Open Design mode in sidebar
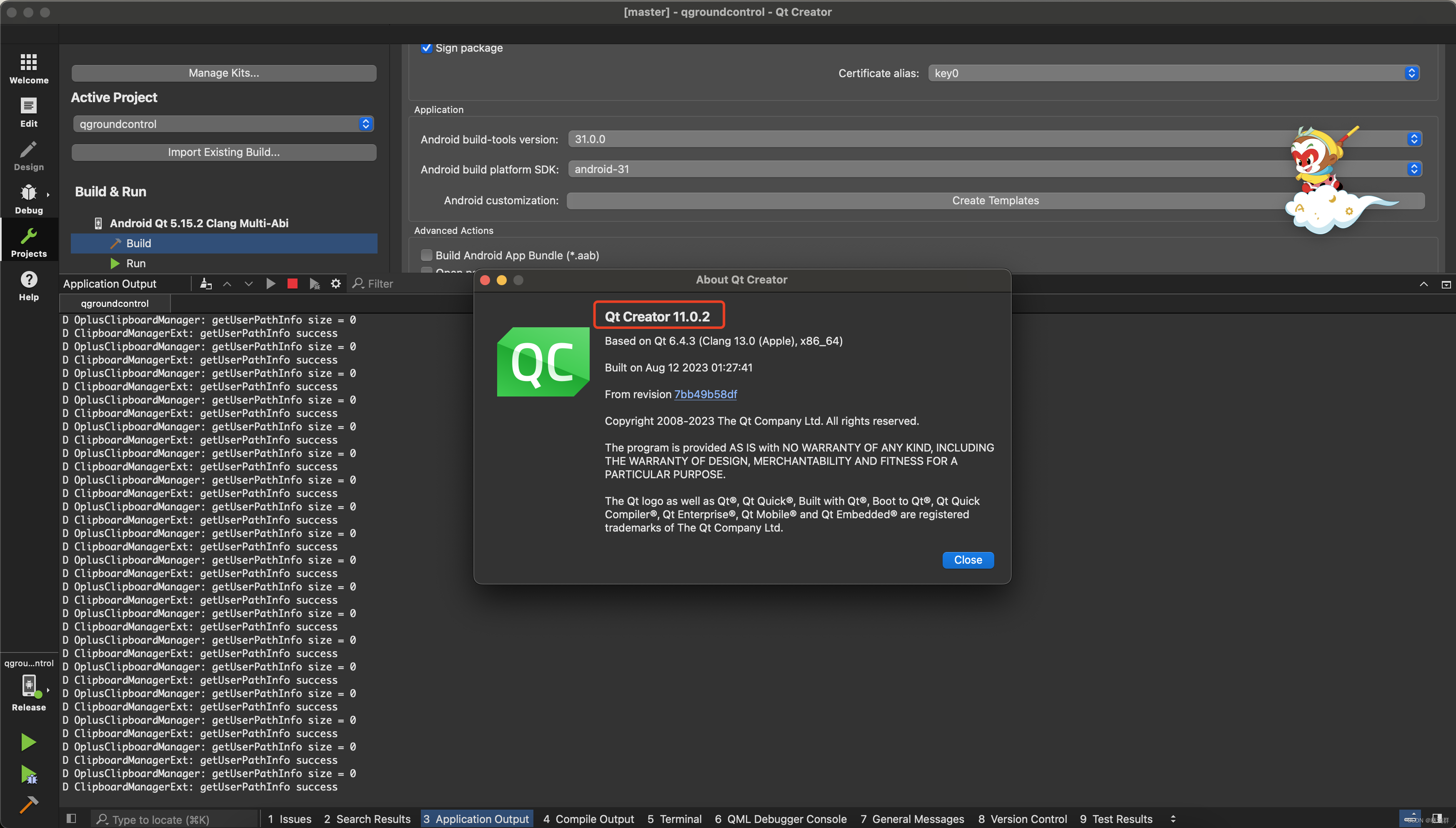Viewport: 1456px width, 828px height. [x=28, y=155]
